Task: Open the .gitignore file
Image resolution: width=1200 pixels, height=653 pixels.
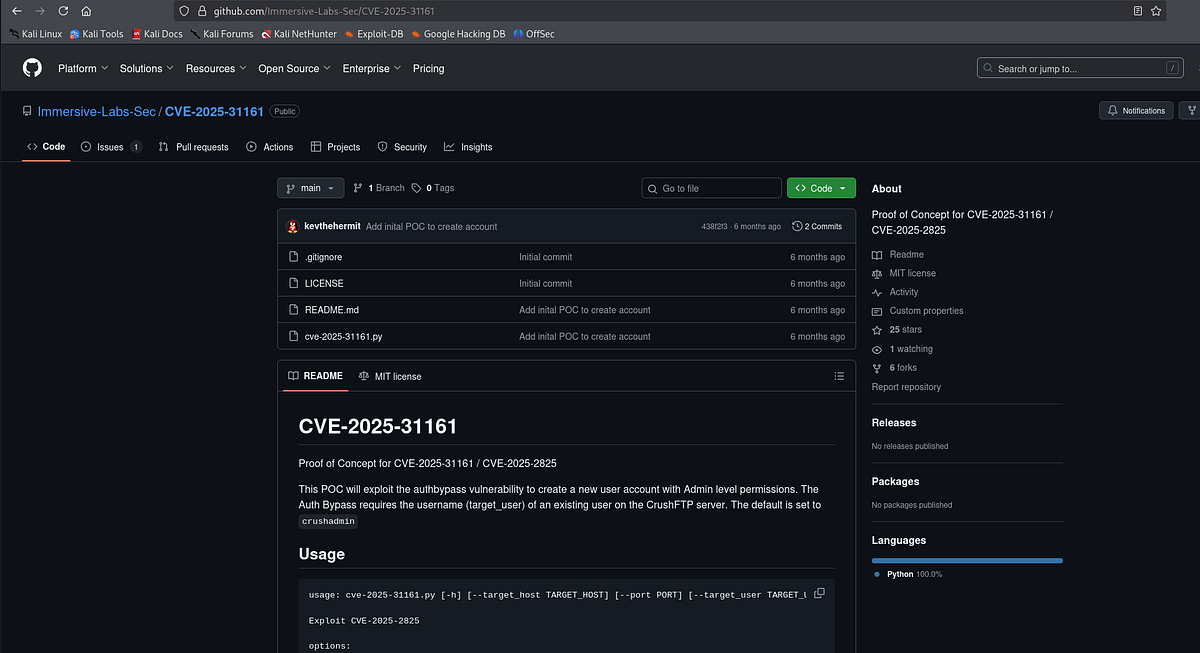Action: pyautogui.click(x=323, y=257)
